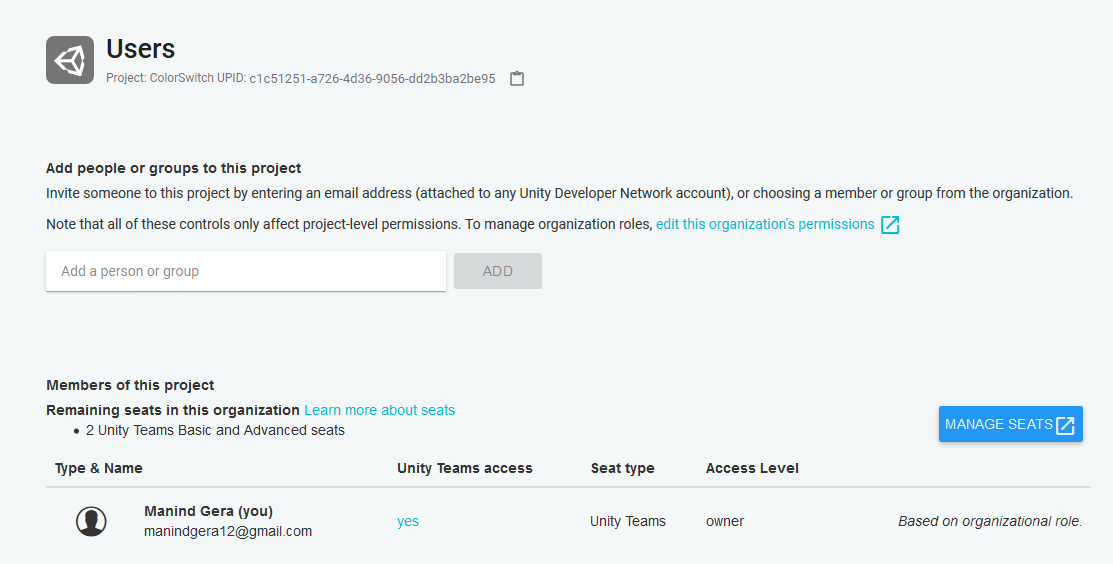The height and width of the screenshot is (564, 1113).
Task: Click '2 Unity Teams Basic and Advanced seats'
Action: pyautogui.click(x=215, y=431)
